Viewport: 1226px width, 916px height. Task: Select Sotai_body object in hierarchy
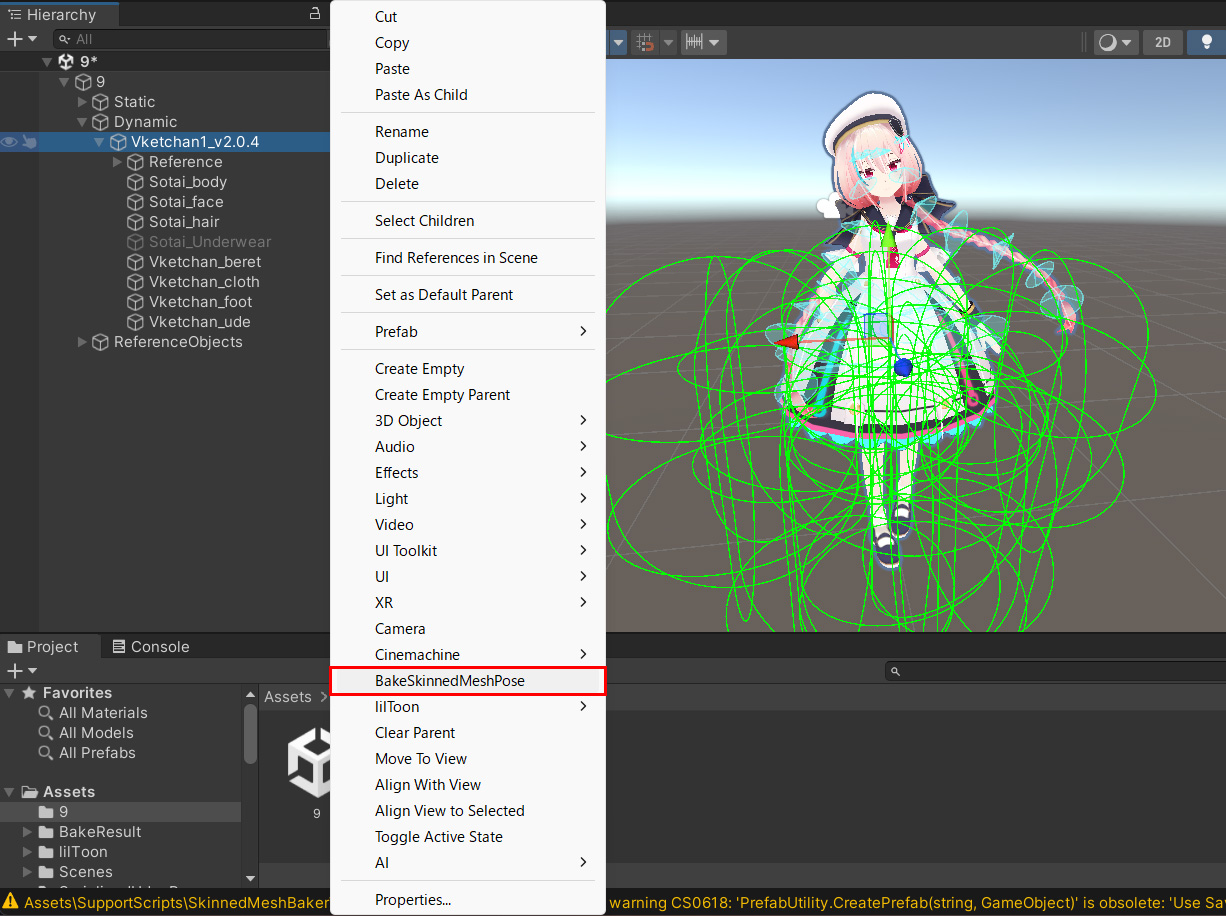tap(187, 182)
